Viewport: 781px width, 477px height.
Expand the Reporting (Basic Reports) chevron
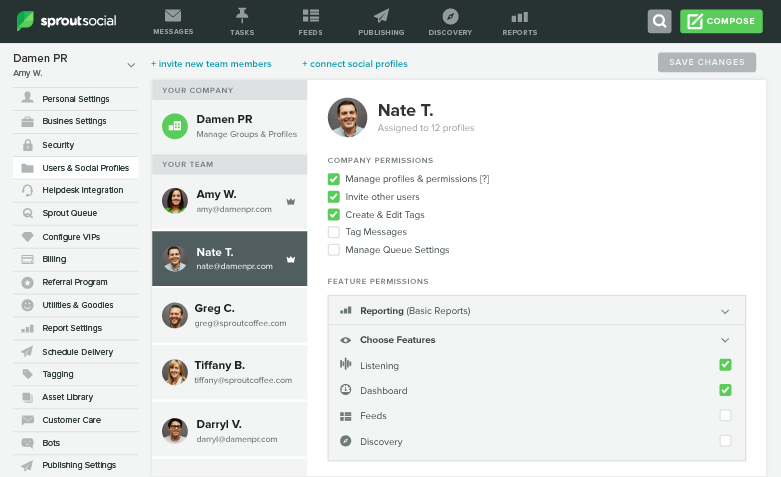coord(725,312)
